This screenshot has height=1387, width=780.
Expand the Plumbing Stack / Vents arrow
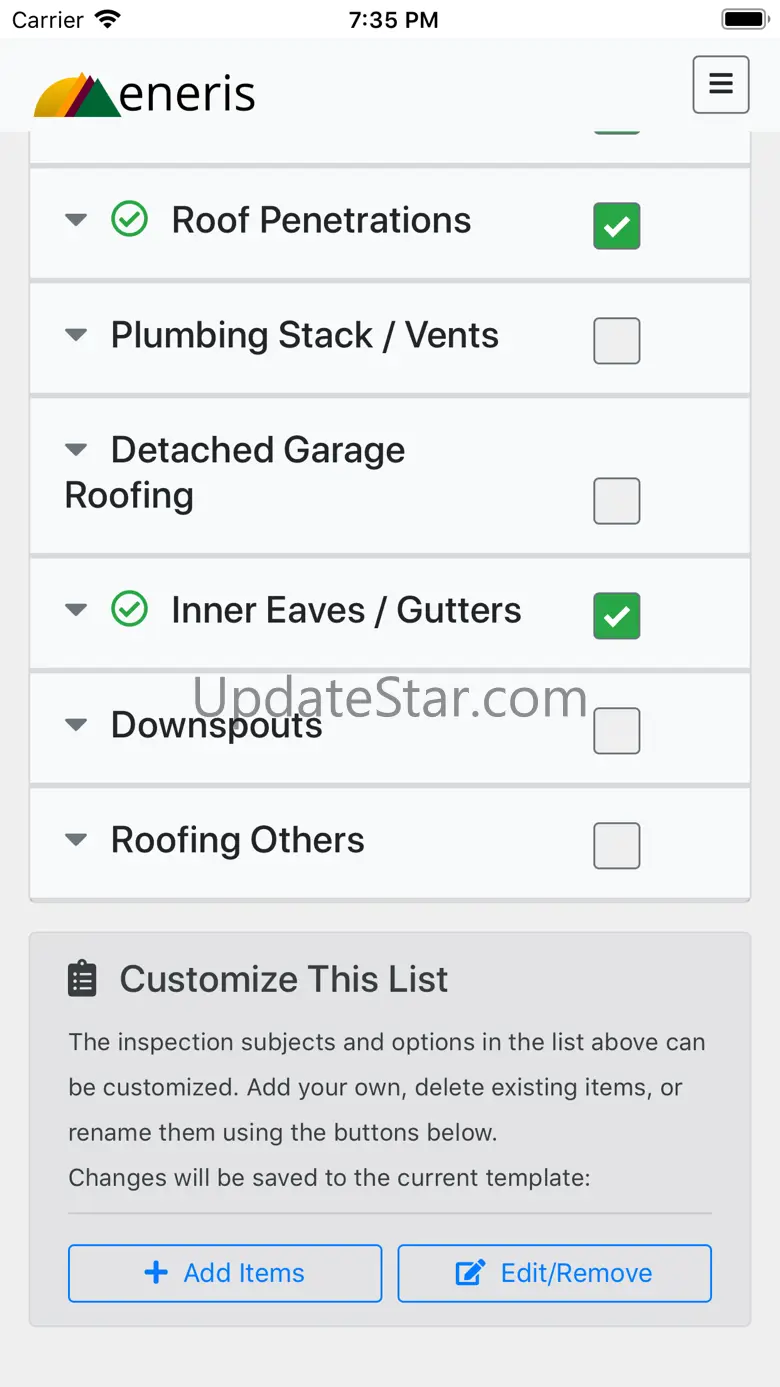point(76,335)
